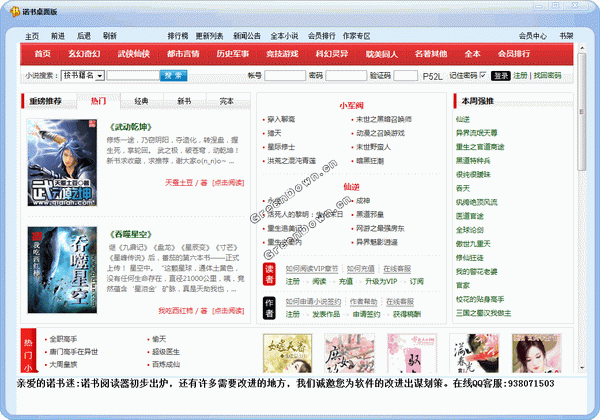Open 作家专区 in the top toolbar

(357, 36)
